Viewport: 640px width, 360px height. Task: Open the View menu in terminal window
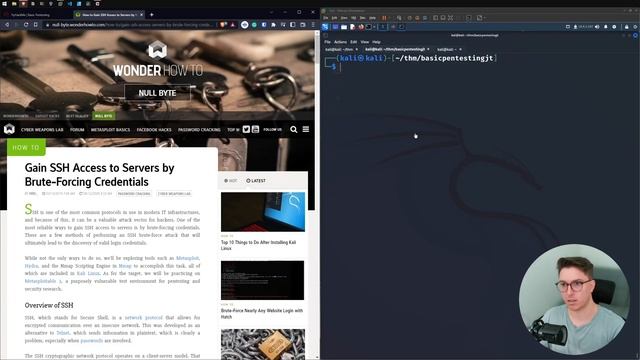point(364,42)
